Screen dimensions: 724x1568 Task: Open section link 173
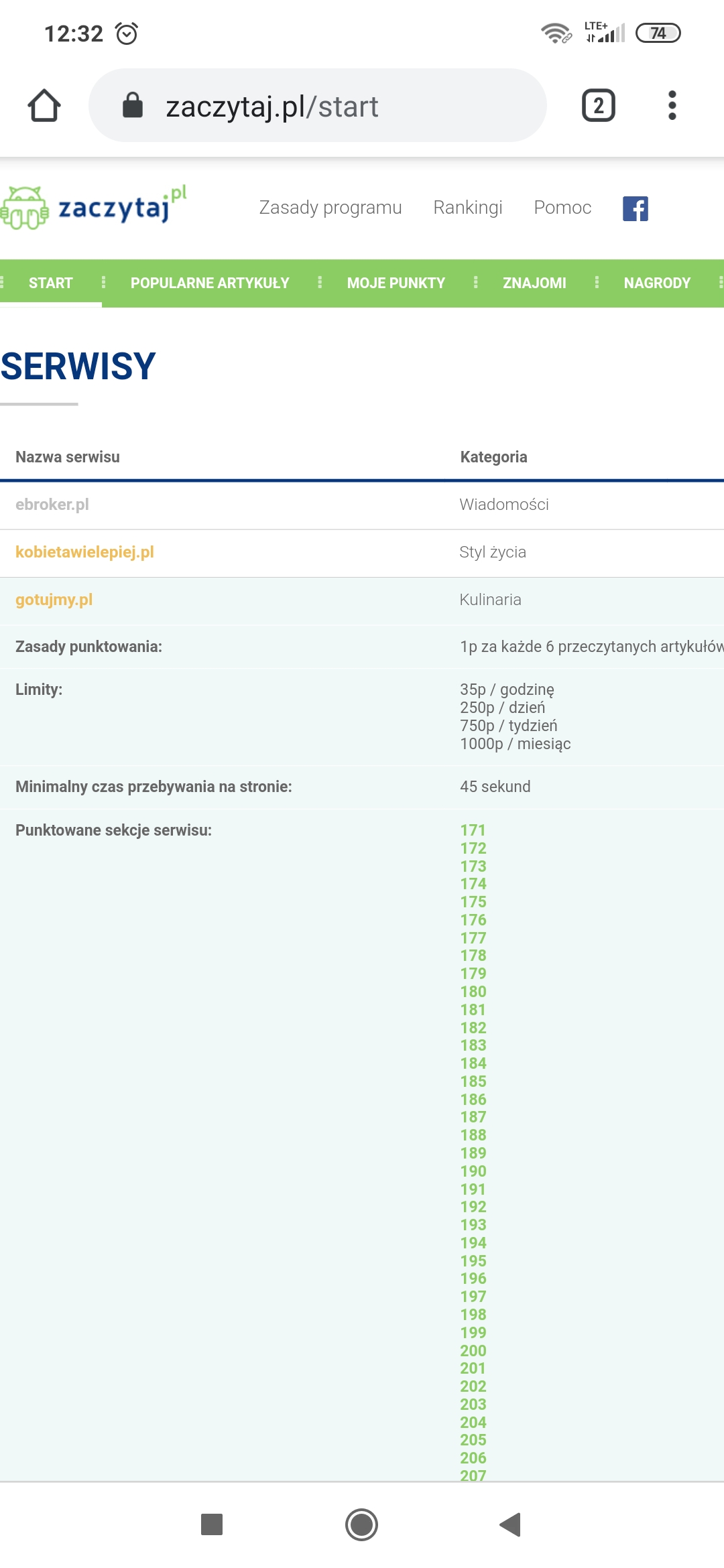[x=473, y=866]
